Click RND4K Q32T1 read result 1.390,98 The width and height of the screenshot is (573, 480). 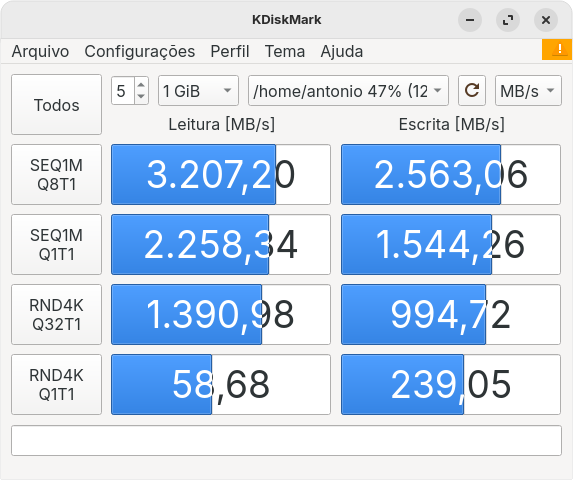[221, 315]
